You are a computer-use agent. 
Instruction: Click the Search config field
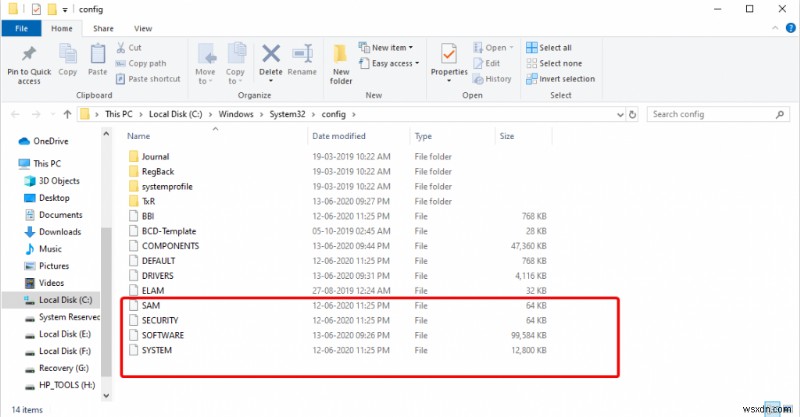pyautogui.click(x=718, y=114)
